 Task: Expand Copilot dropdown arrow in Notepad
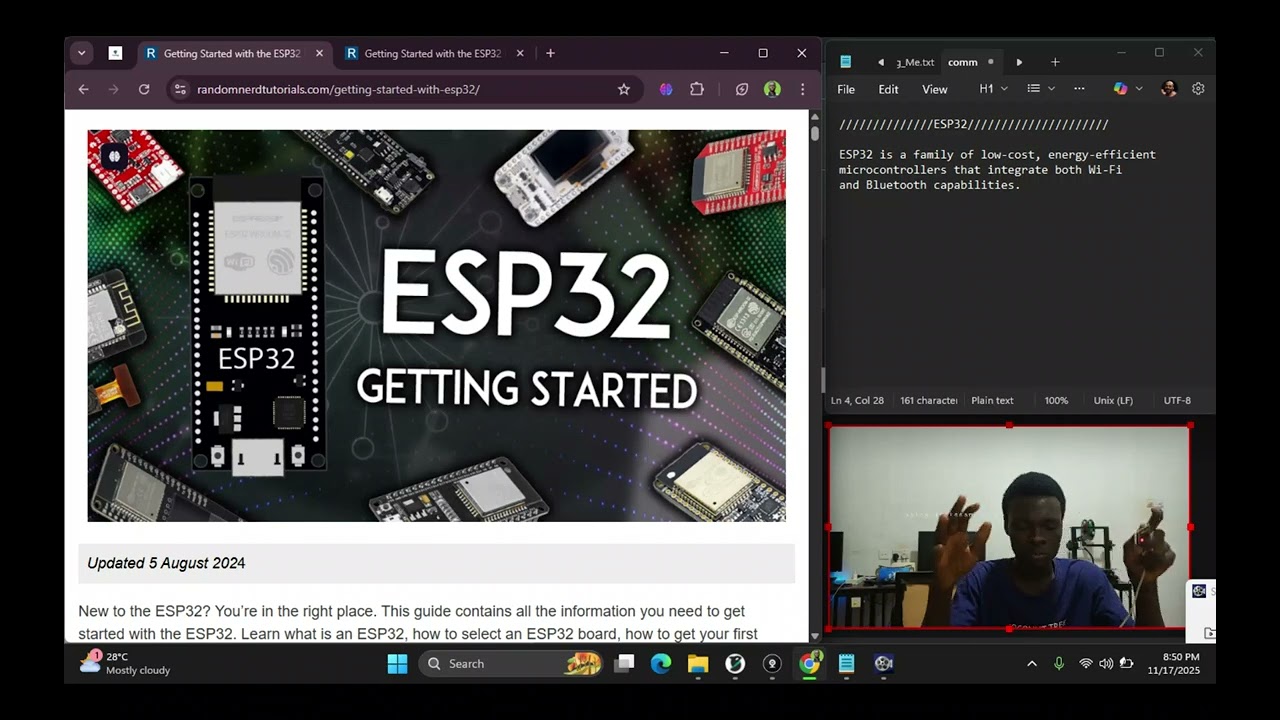1139,89
